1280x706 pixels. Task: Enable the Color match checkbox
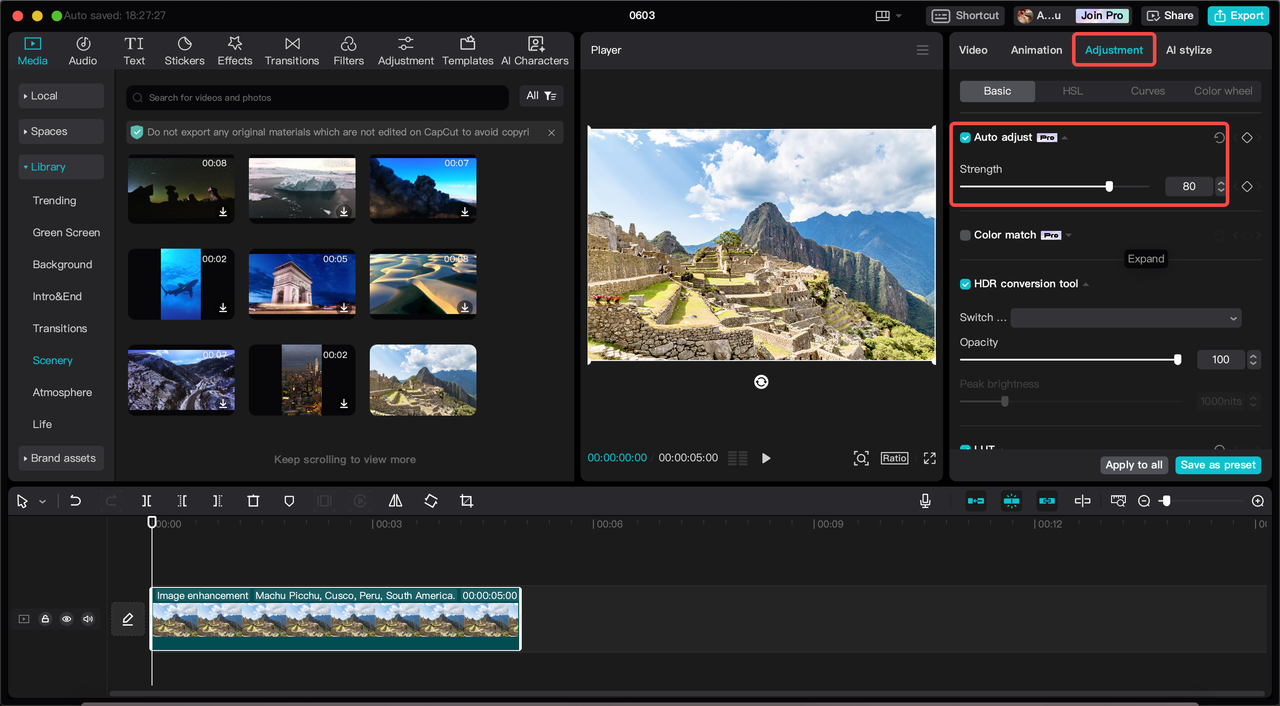tap(965, 235)
